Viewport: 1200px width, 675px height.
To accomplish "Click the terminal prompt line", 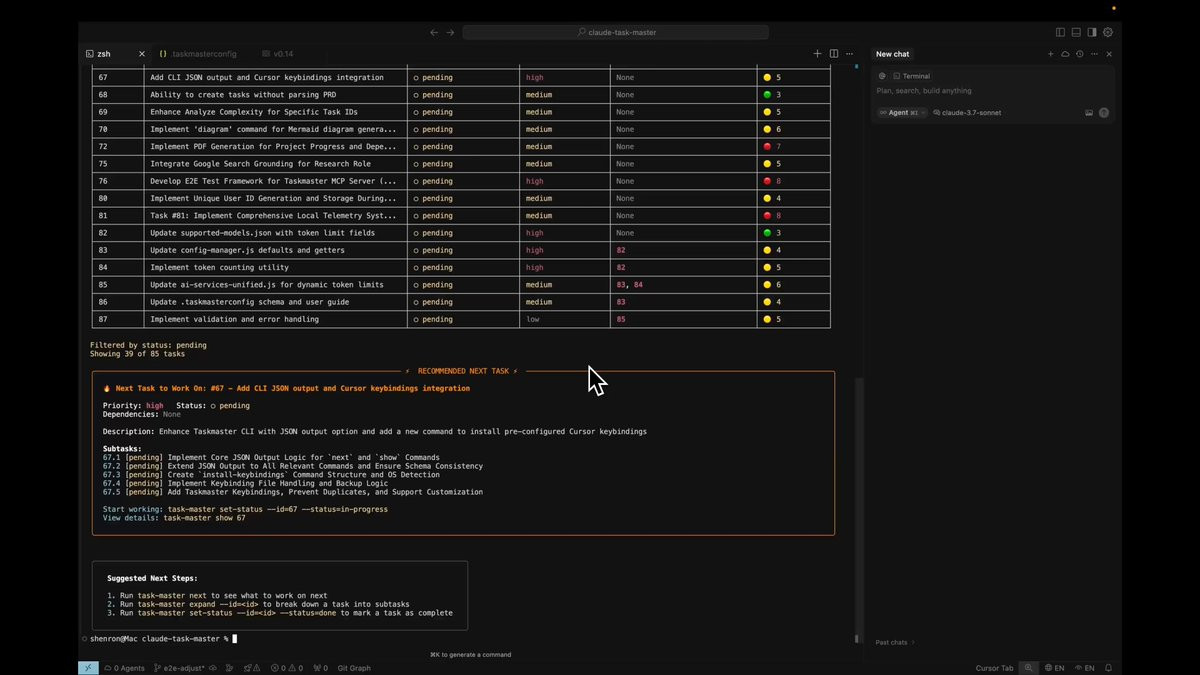I will point(162,638).
